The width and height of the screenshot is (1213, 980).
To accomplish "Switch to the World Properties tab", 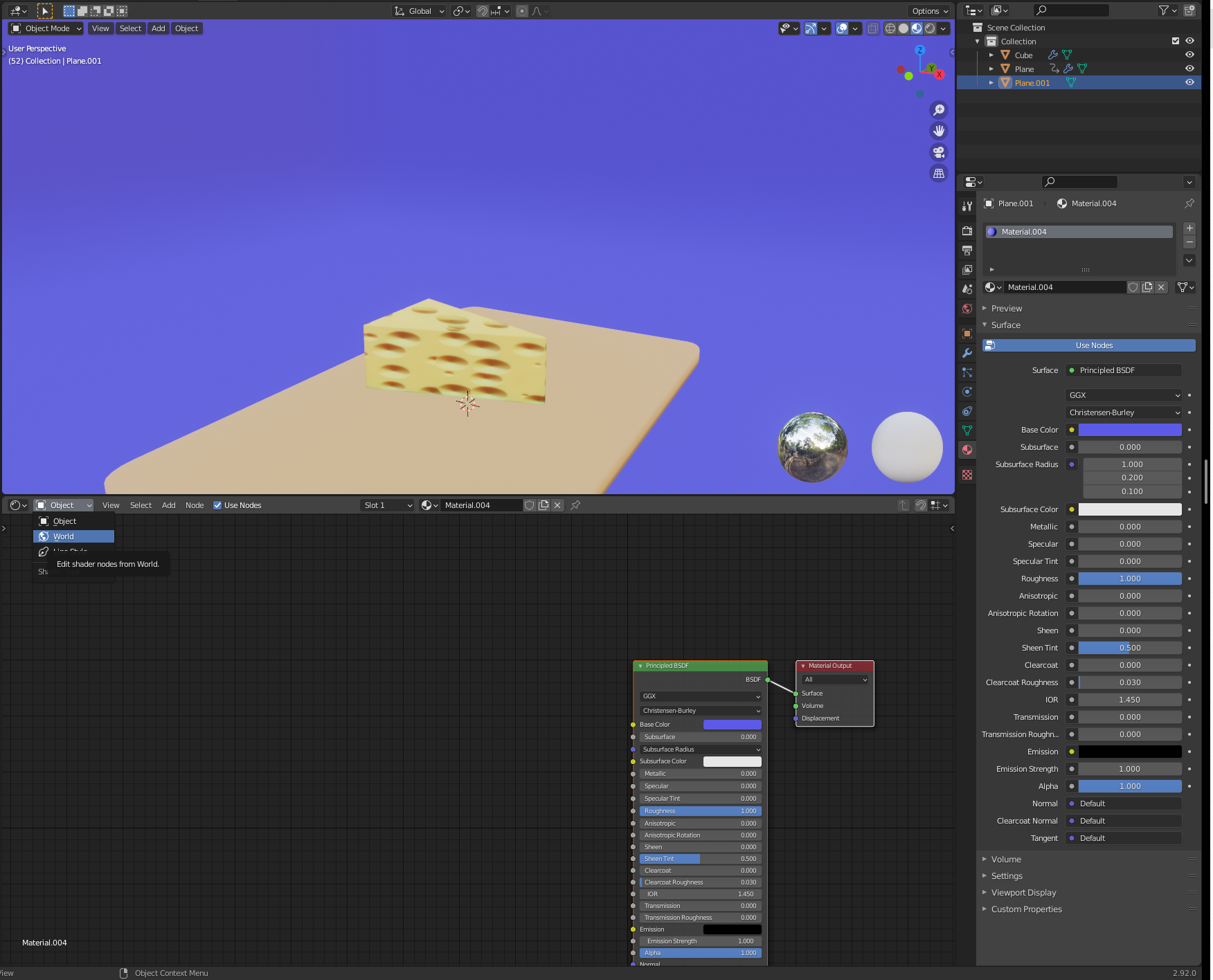I will (967, 309).
